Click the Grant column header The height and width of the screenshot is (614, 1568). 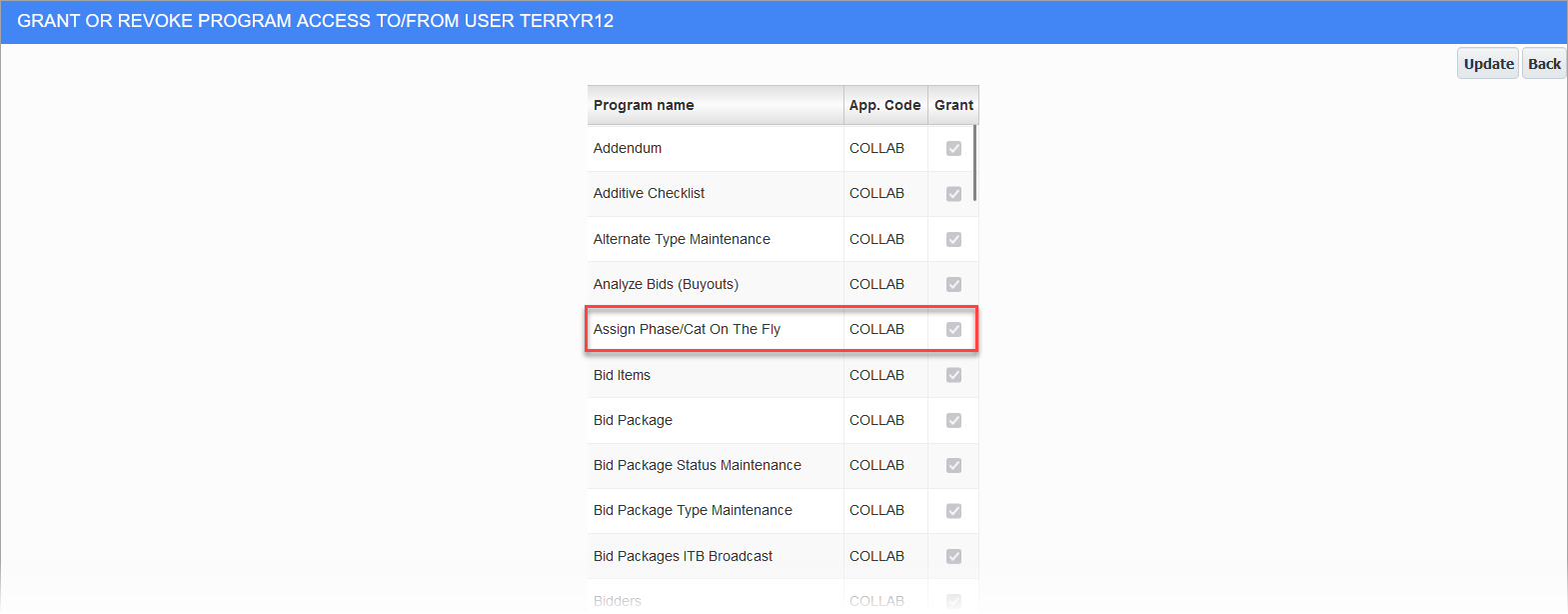[953, 105]
